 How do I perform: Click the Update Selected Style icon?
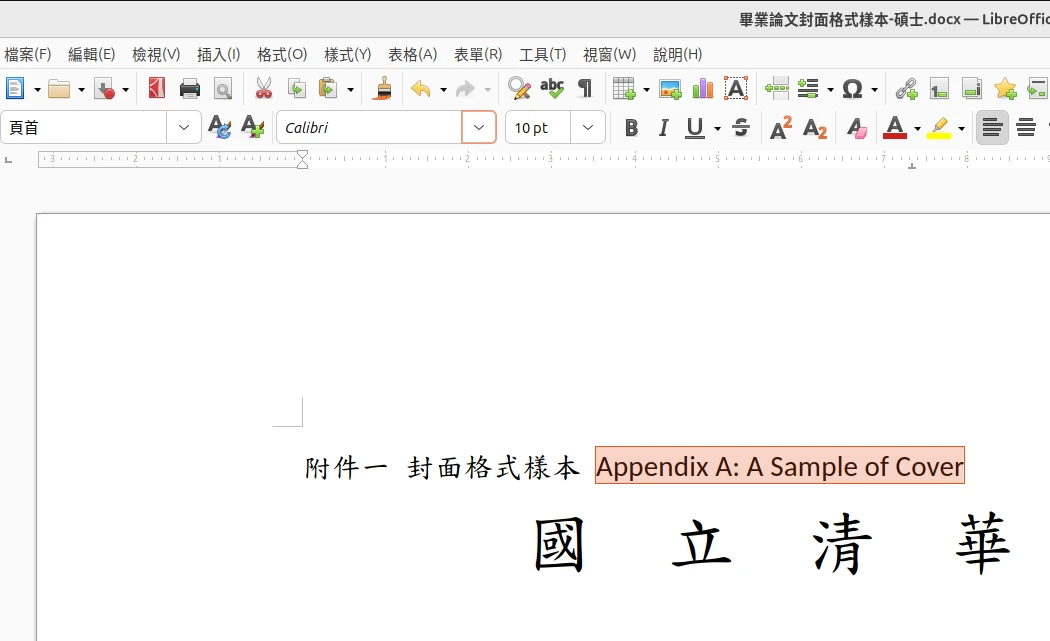[219, 127]
